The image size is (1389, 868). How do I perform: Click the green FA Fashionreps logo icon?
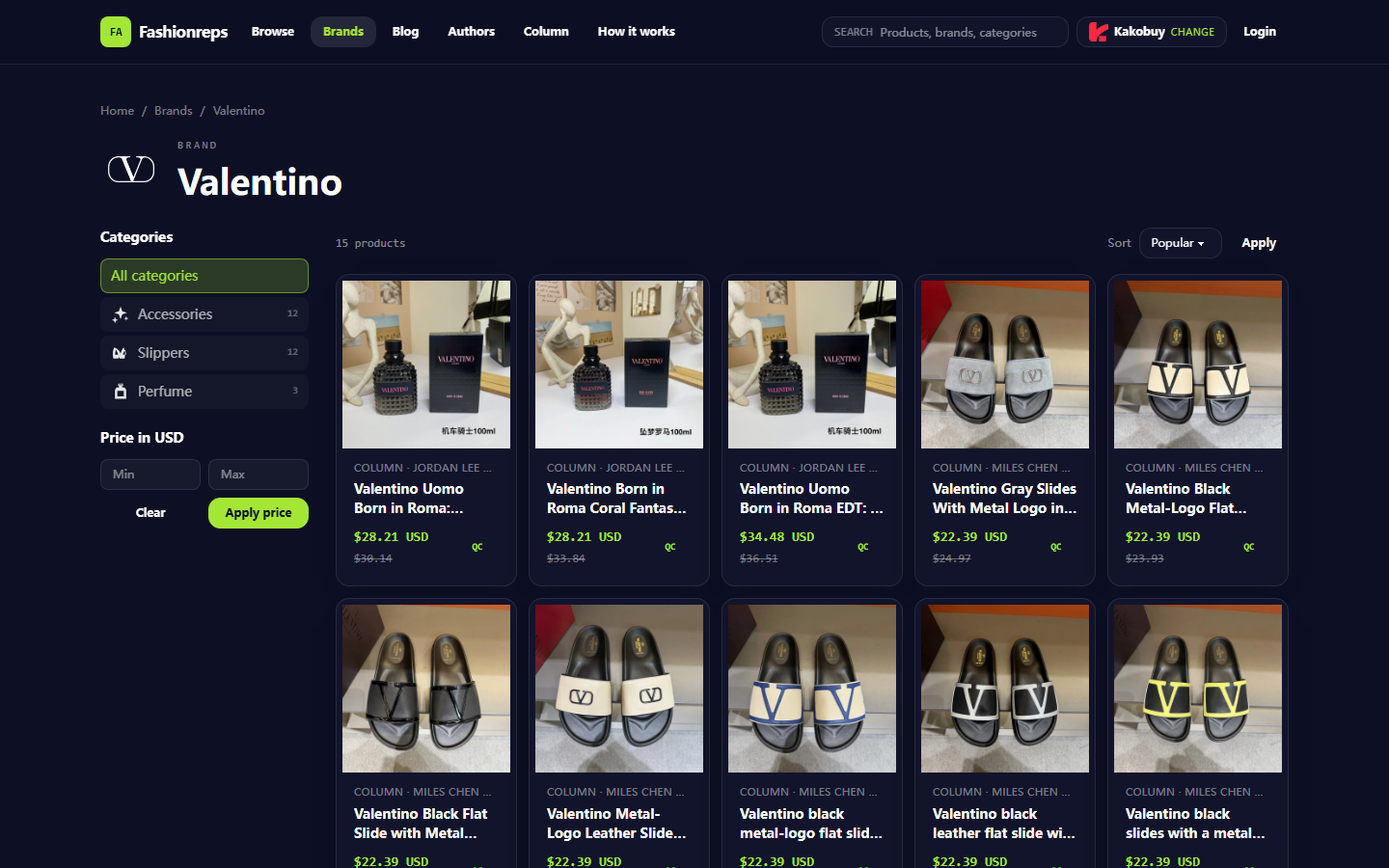116,32
